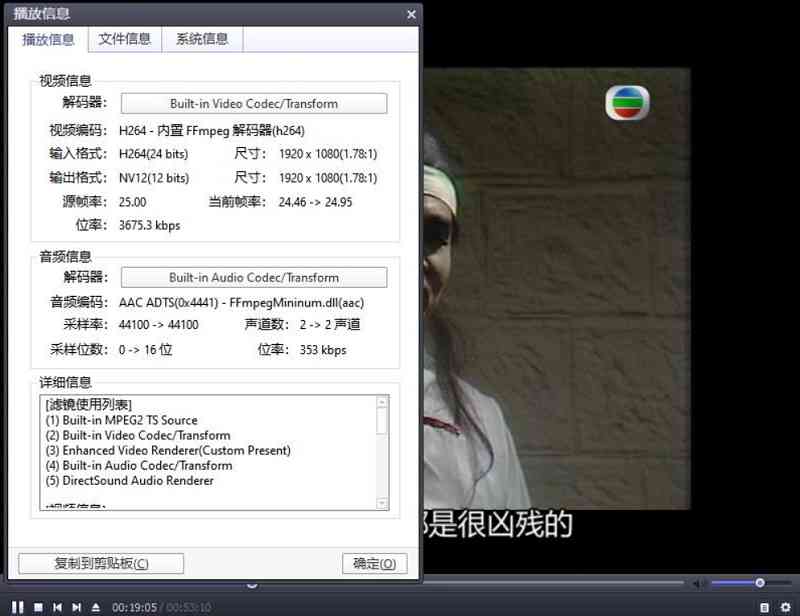The image size is (800, 616).
Task: Skip to the previous track
Action: [x=58, y=607]
